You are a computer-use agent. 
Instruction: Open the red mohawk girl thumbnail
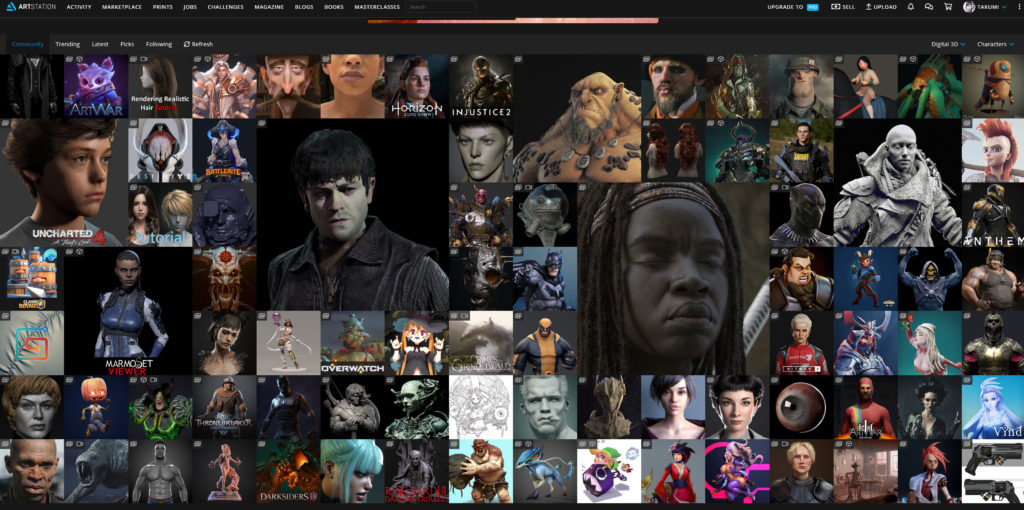992,150
